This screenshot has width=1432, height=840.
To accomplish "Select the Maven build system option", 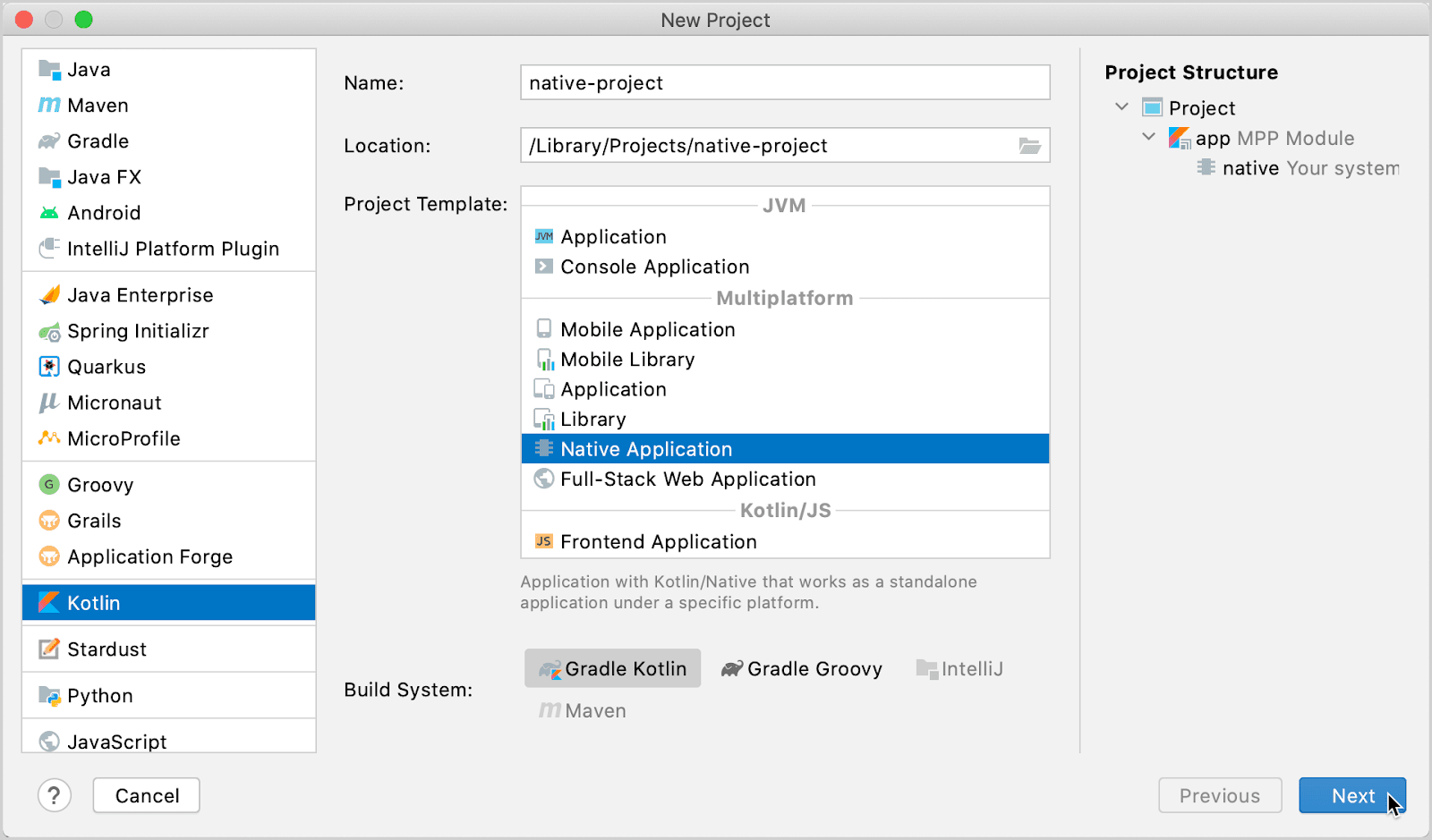I will point(583,711).
